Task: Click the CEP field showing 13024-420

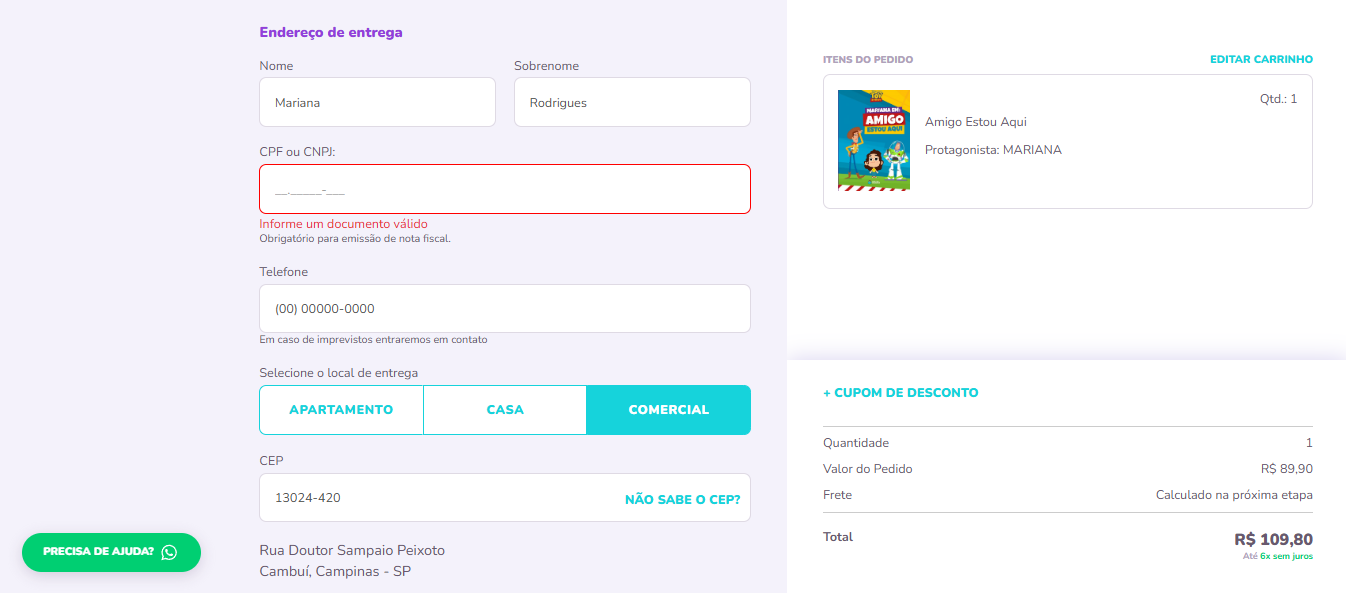Action: (505, 497)
